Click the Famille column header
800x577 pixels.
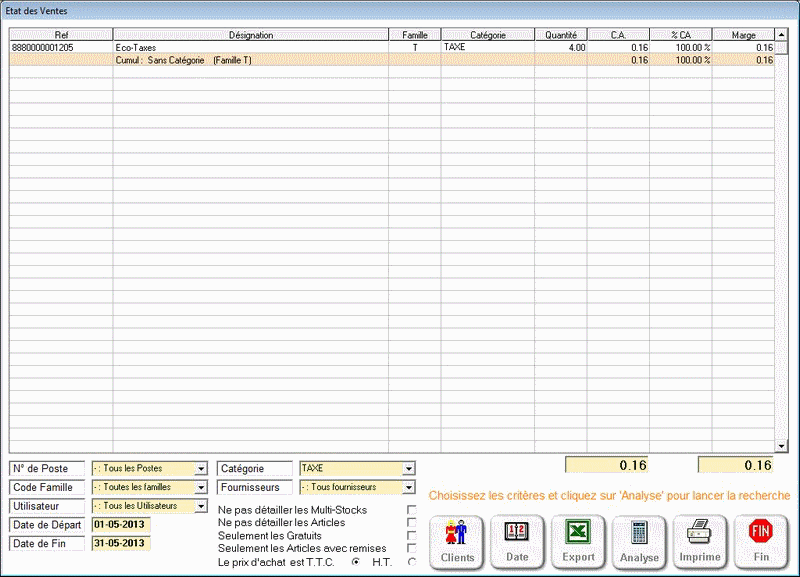tap(415, 35)
